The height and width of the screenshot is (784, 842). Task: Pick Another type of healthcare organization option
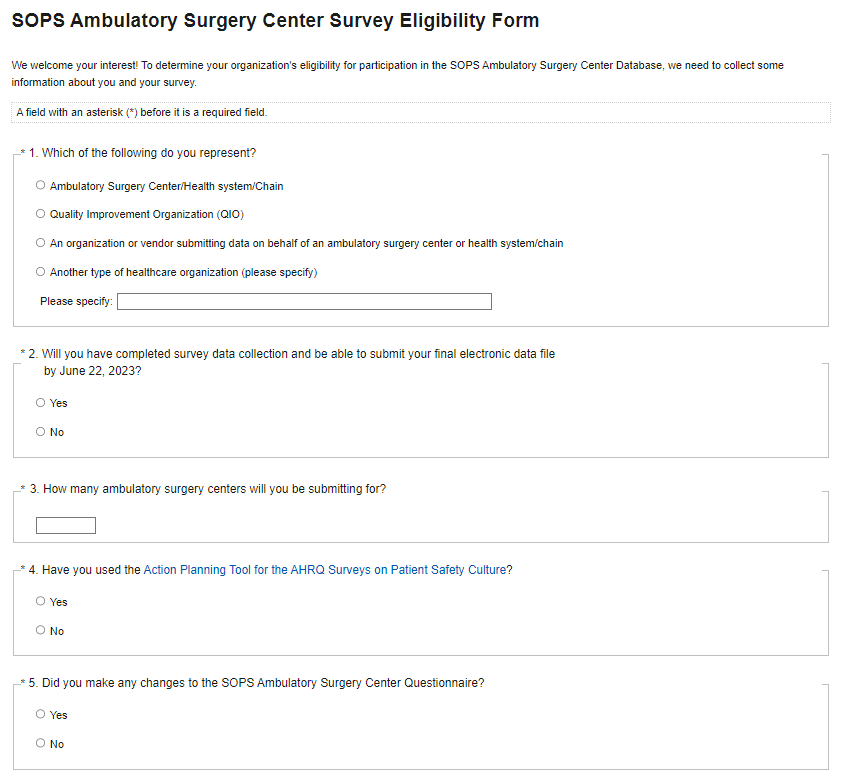41,272
